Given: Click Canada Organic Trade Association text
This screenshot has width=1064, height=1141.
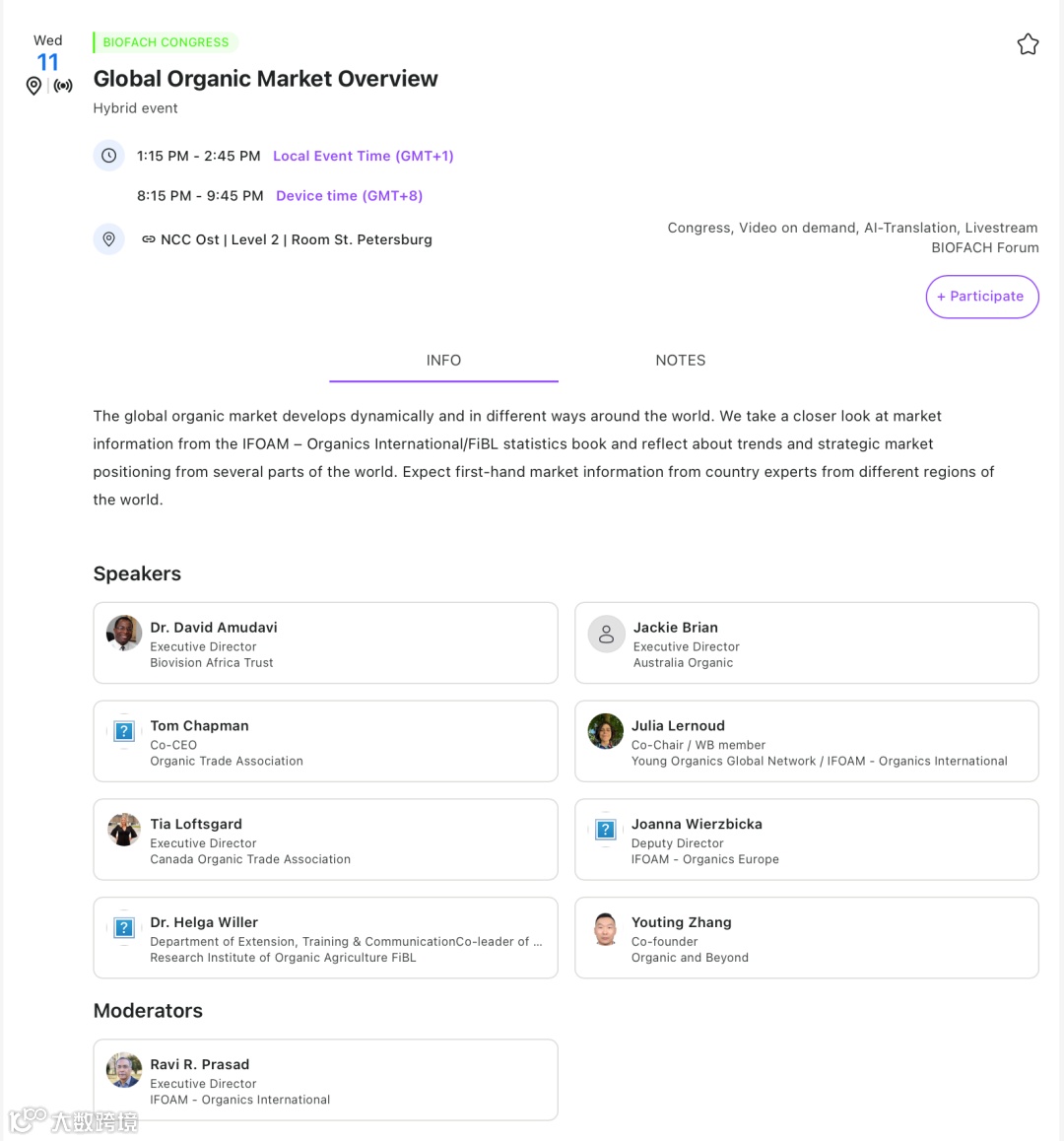Looking at the screenshot, I should coord(250,859).
